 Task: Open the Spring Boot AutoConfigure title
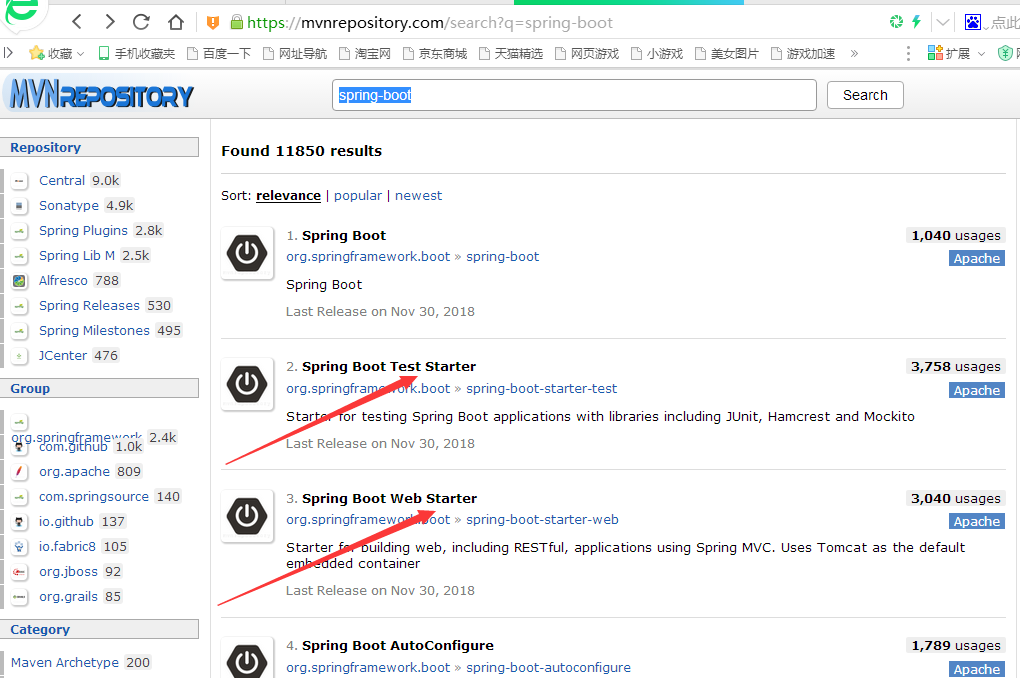(397, 645)
